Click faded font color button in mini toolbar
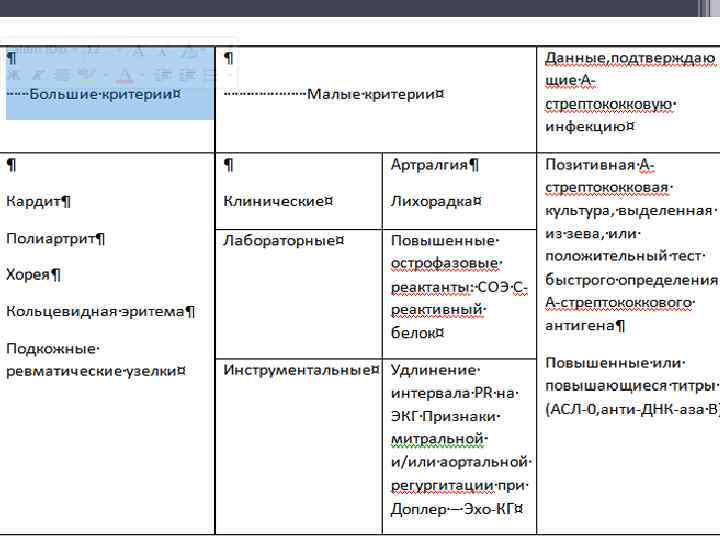720x540 pixels. 124,75
